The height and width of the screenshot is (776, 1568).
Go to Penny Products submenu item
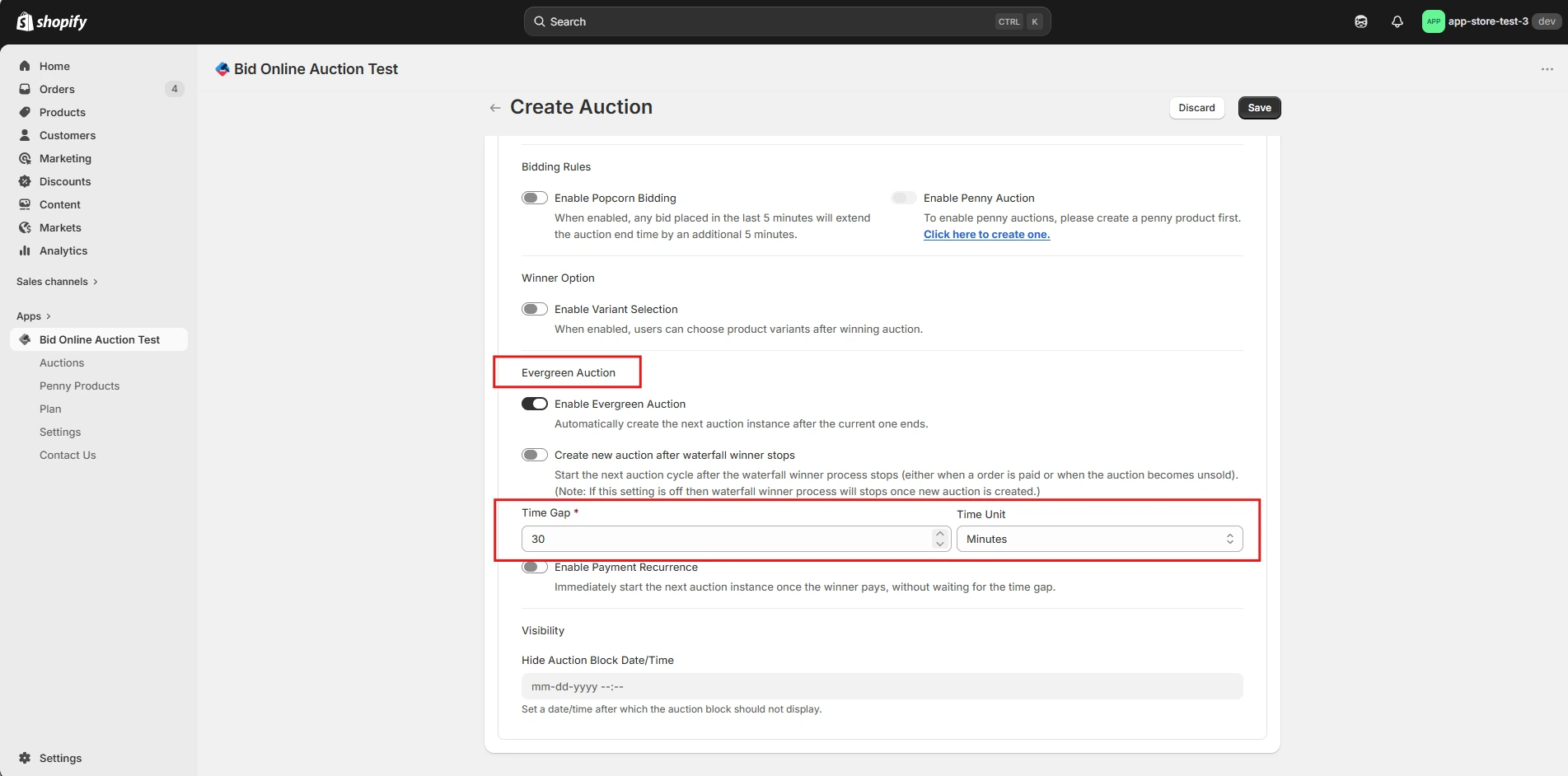point(79,386)
